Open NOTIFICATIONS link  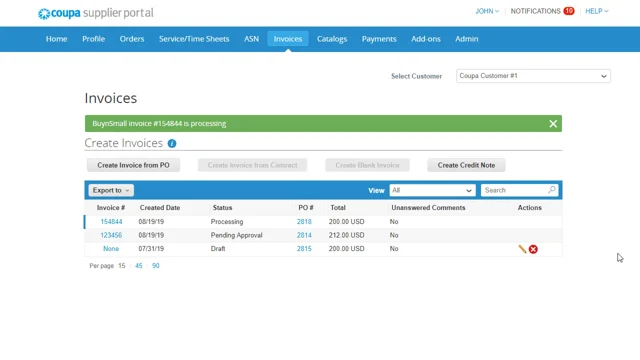tap(535, 11)
